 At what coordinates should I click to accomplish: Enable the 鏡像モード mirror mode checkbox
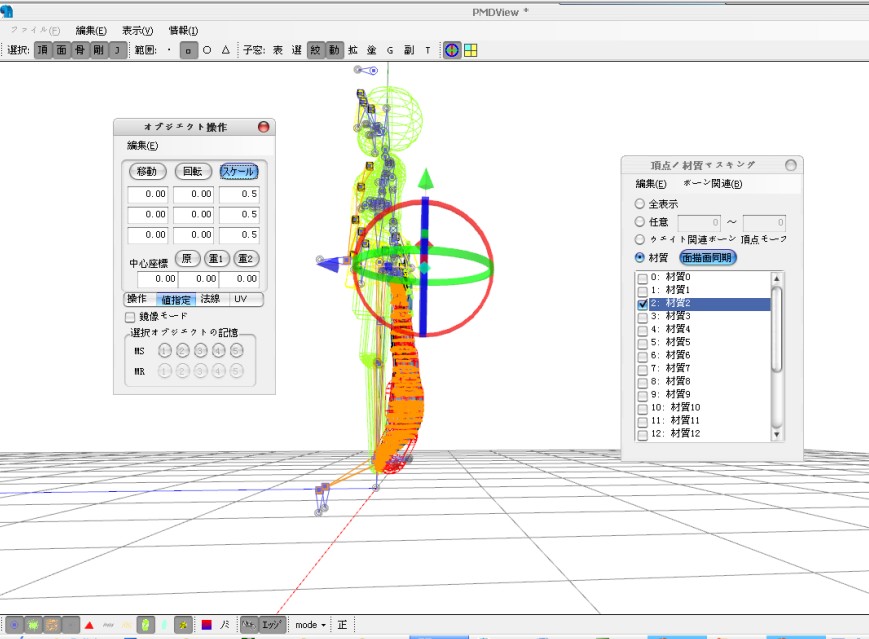click(x=130, y=317)
